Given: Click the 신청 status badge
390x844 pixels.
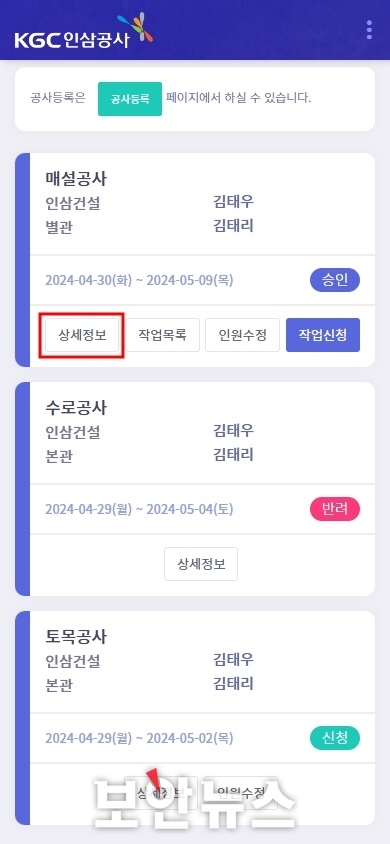Looking at the screenshot, I should pyautogui.click(x=335, y=738).
